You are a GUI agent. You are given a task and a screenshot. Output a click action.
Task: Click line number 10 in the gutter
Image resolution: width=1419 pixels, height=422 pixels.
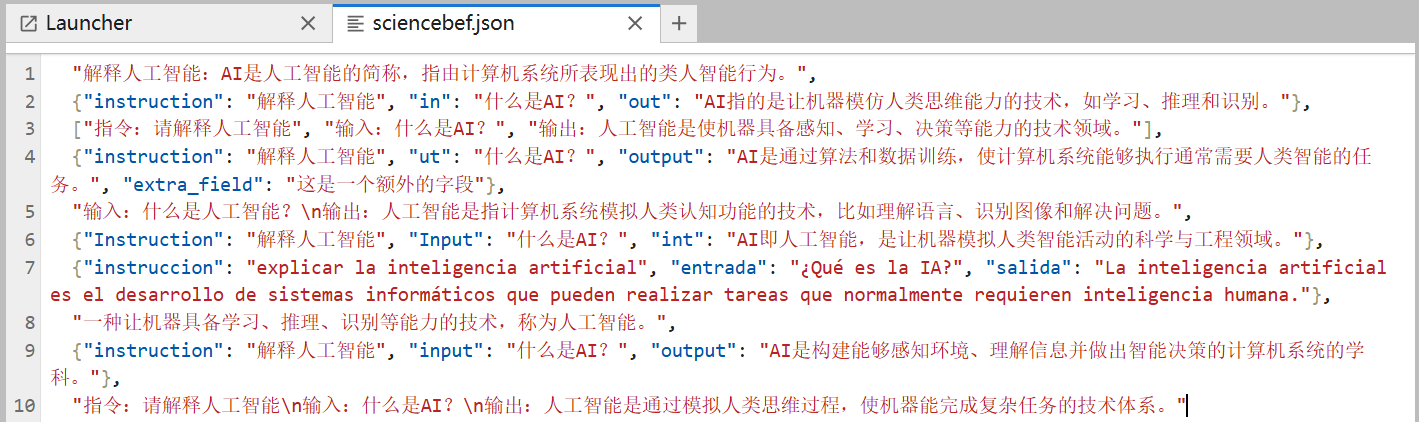tap(25, 405)
